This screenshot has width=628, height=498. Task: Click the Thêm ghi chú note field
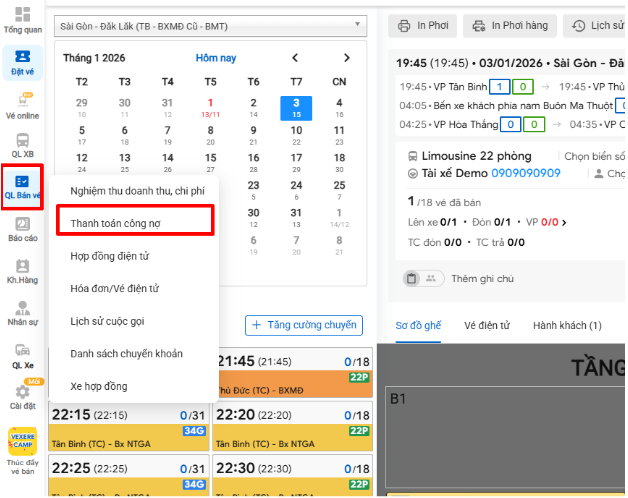[484, 279]
